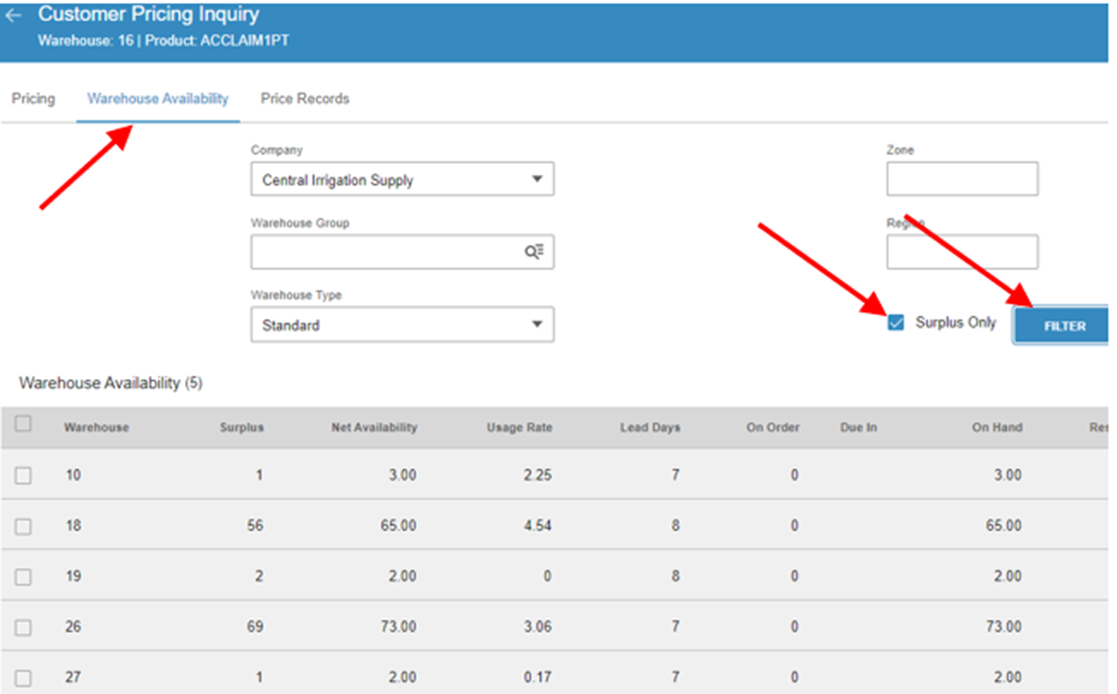Click into the Region text field
The width and height of the screenshot is (1117, 694).
coord(962,252)
